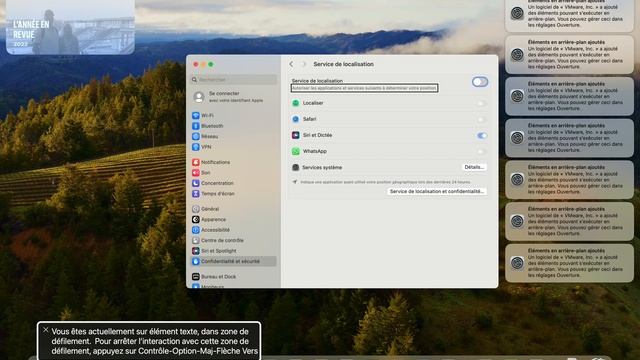Click the Safari compass icon
This screenshot has height=360, width=640.
[296, 119]
